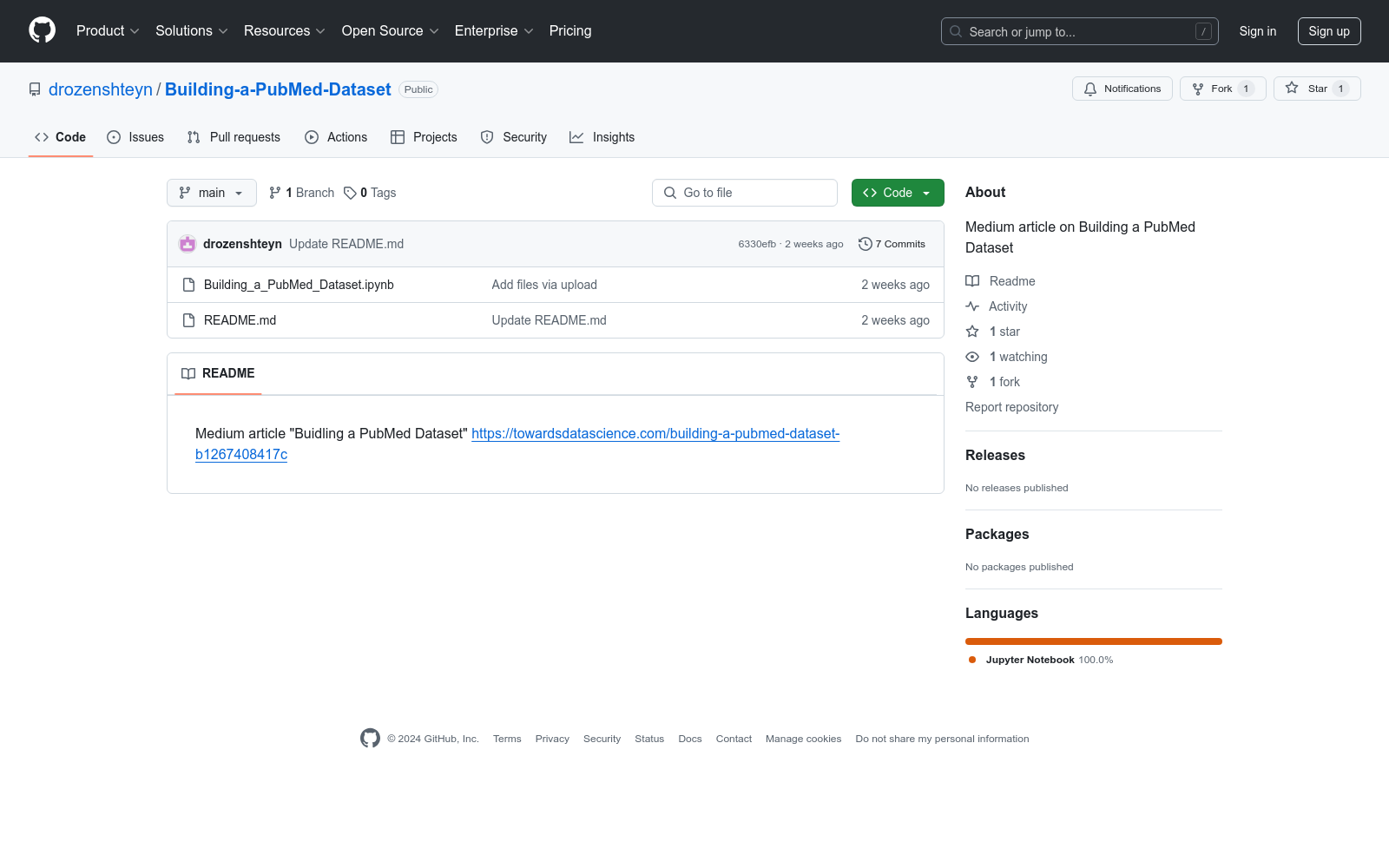This screenshot has width=1389, height=868.
Task: Open the drozenshteyn owner link
Action: pos(101,89)
